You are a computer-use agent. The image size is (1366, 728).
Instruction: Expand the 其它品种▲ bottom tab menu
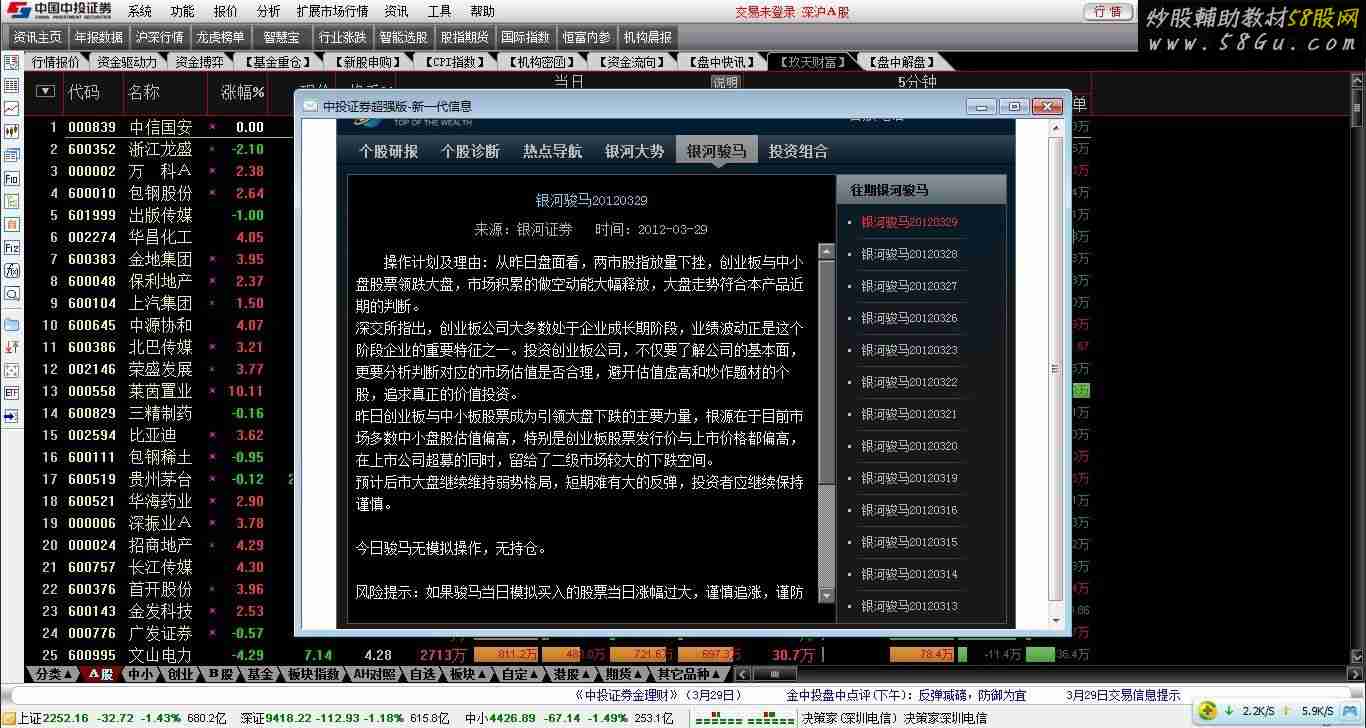(x=690, y=675)
